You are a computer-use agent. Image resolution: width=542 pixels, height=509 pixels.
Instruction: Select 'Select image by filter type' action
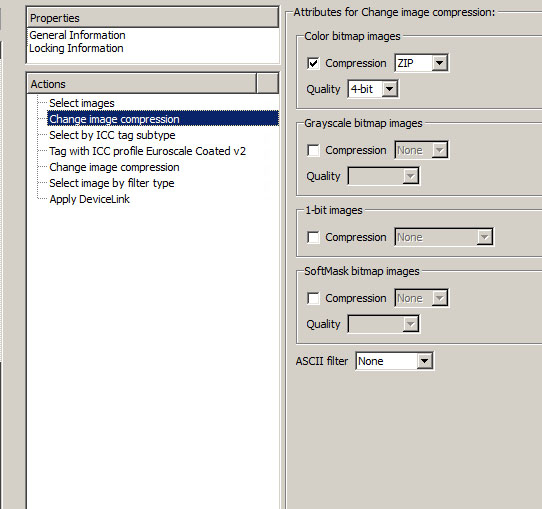point(112,183)
